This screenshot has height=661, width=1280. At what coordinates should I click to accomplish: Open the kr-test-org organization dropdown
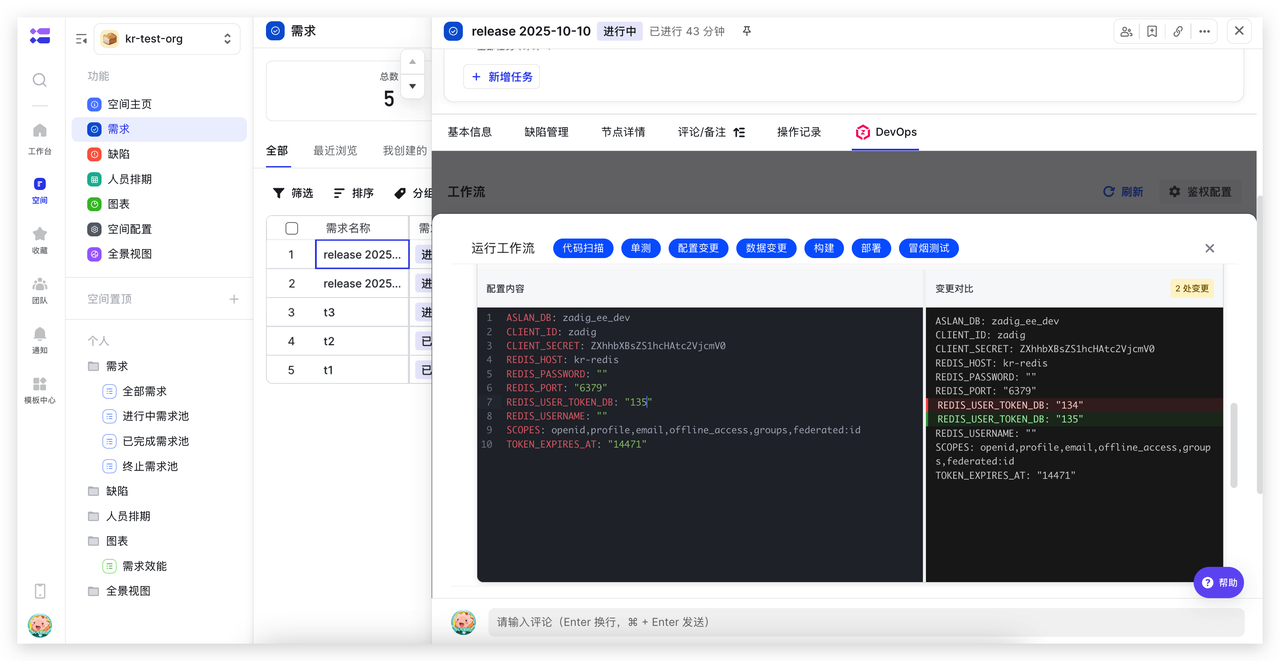167,38
